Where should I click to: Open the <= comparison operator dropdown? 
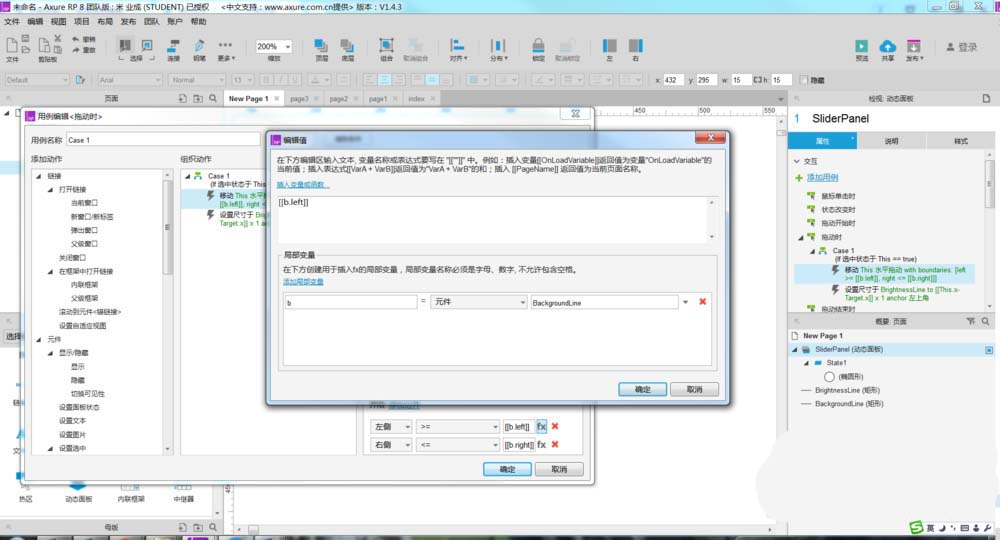pos(458,444)
